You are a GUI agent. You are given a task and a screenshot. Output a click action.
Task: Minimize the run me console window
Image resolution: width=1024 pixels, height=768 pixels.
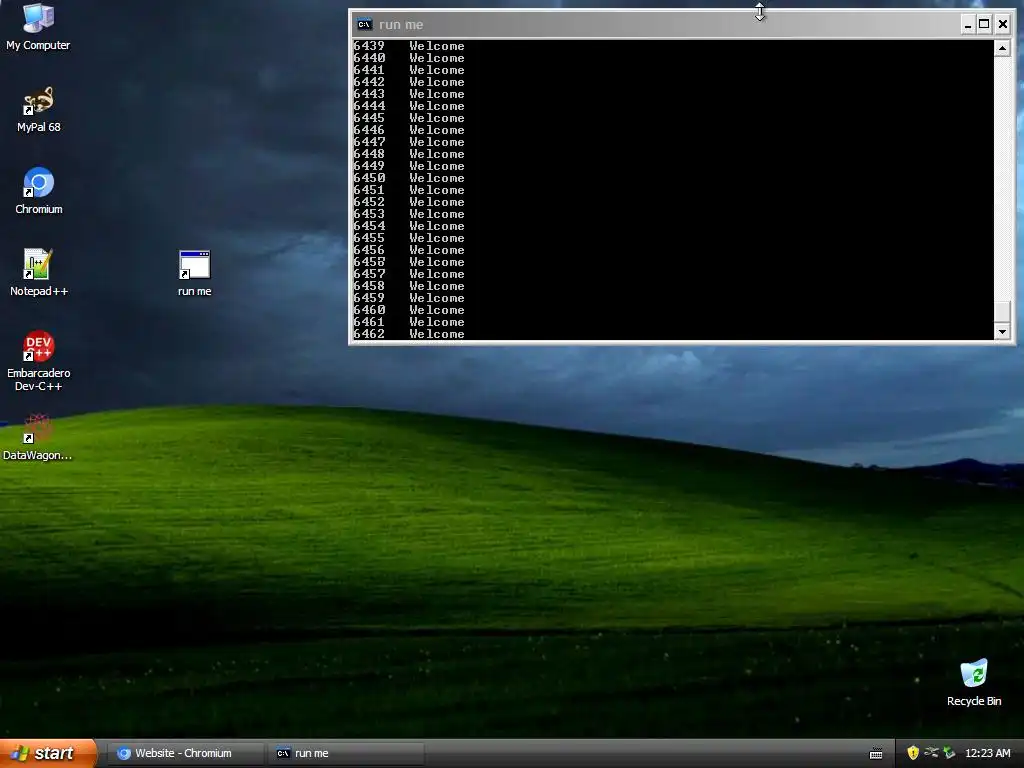(968, 25)
